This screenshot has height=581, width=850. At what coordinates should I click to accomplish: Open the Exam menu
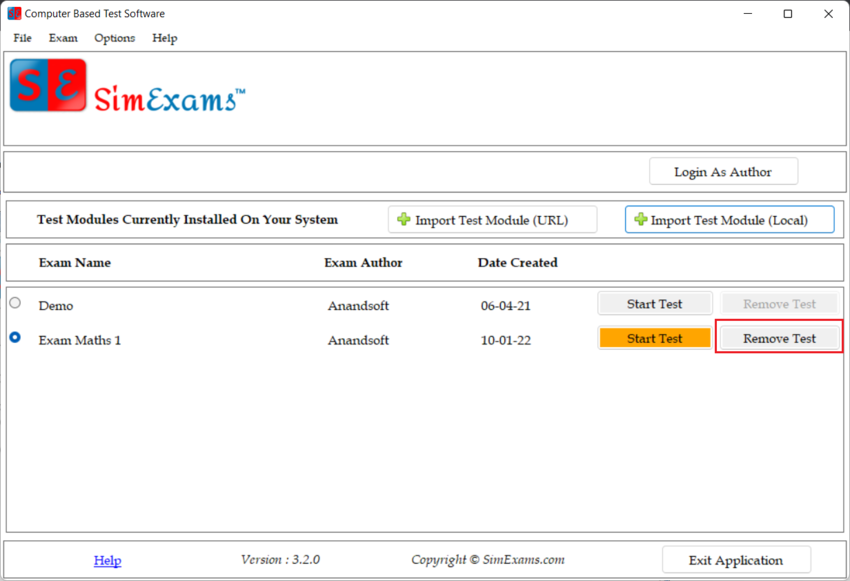tap(63, 38)
